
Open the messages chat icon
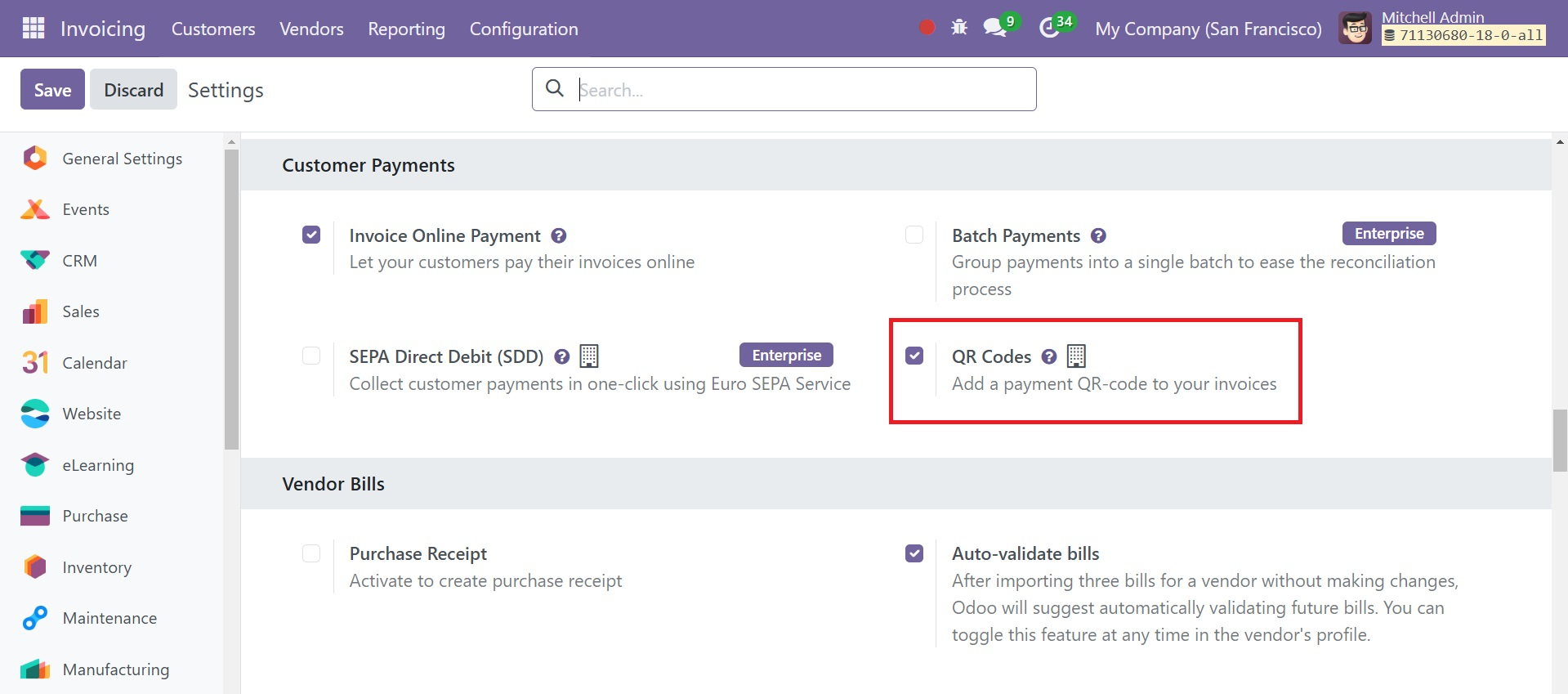pyautogui.click(x=994, y=28)
